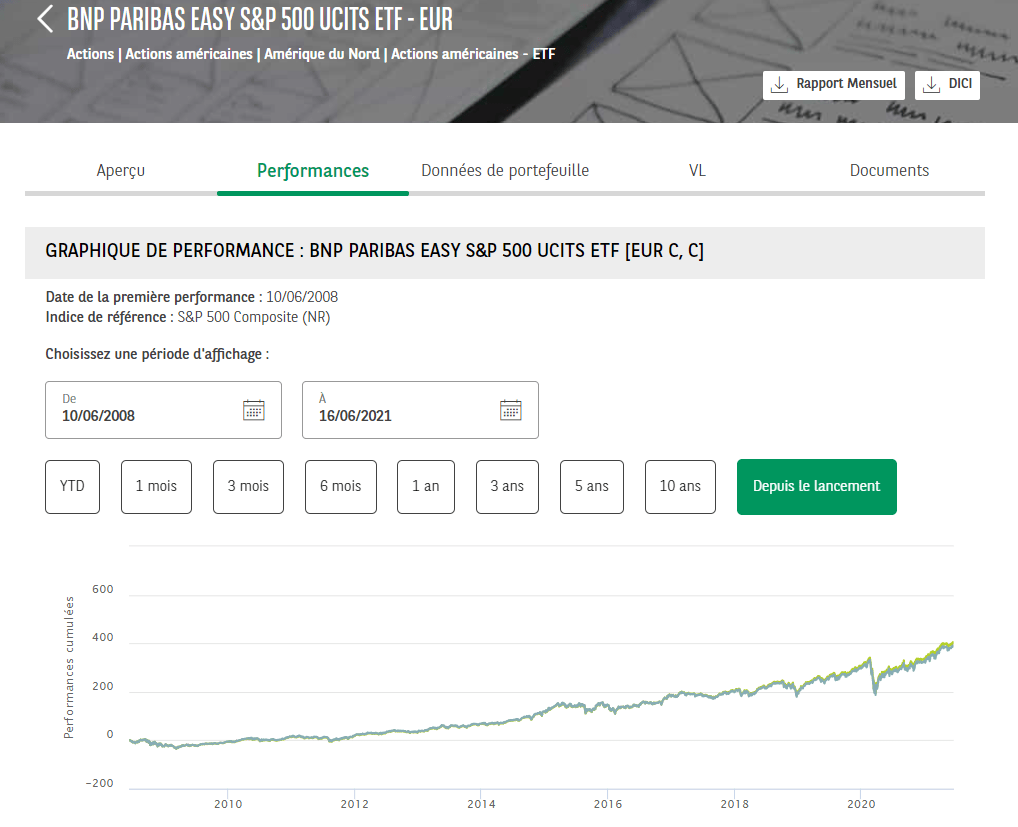Click the 2010 label on the chart axis
Screen dimensions: 1018x827
(x=228, y=804)
